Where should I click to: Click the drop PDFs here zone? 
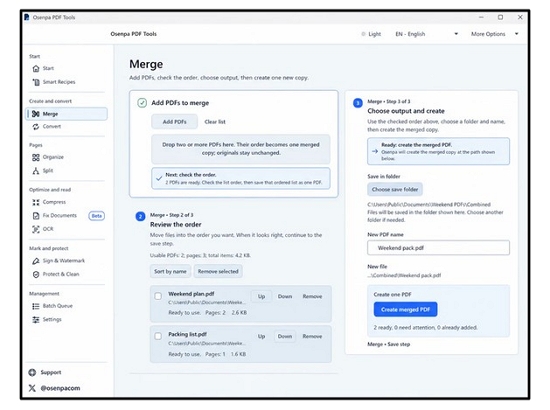point(241,149)
